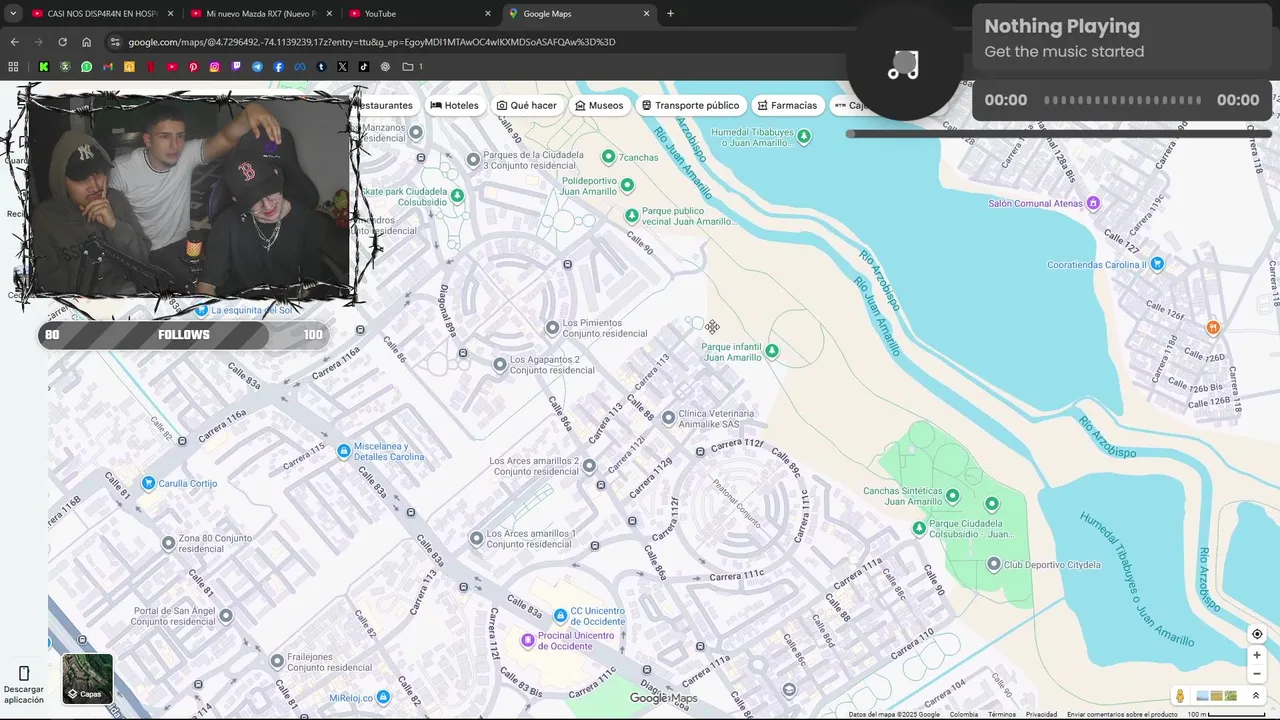Open the Términos link
Screen dimensions: 1280x720
[x=1002, y=714]
